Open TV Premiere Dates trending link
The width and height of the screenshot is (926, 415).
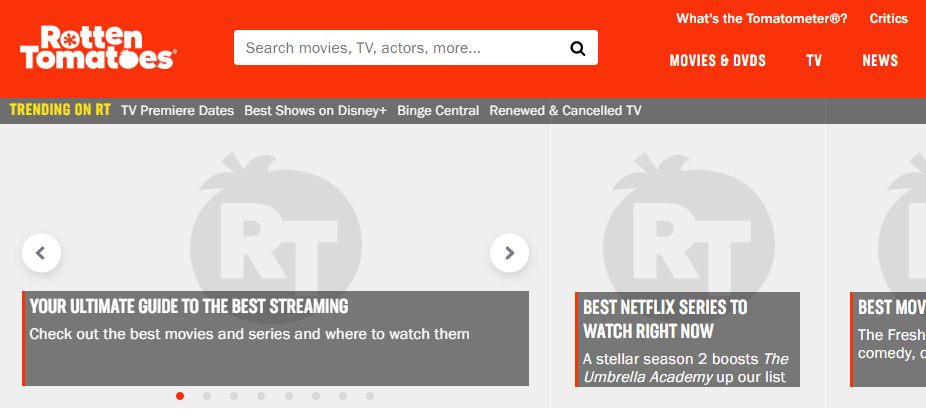pos(177,111)
